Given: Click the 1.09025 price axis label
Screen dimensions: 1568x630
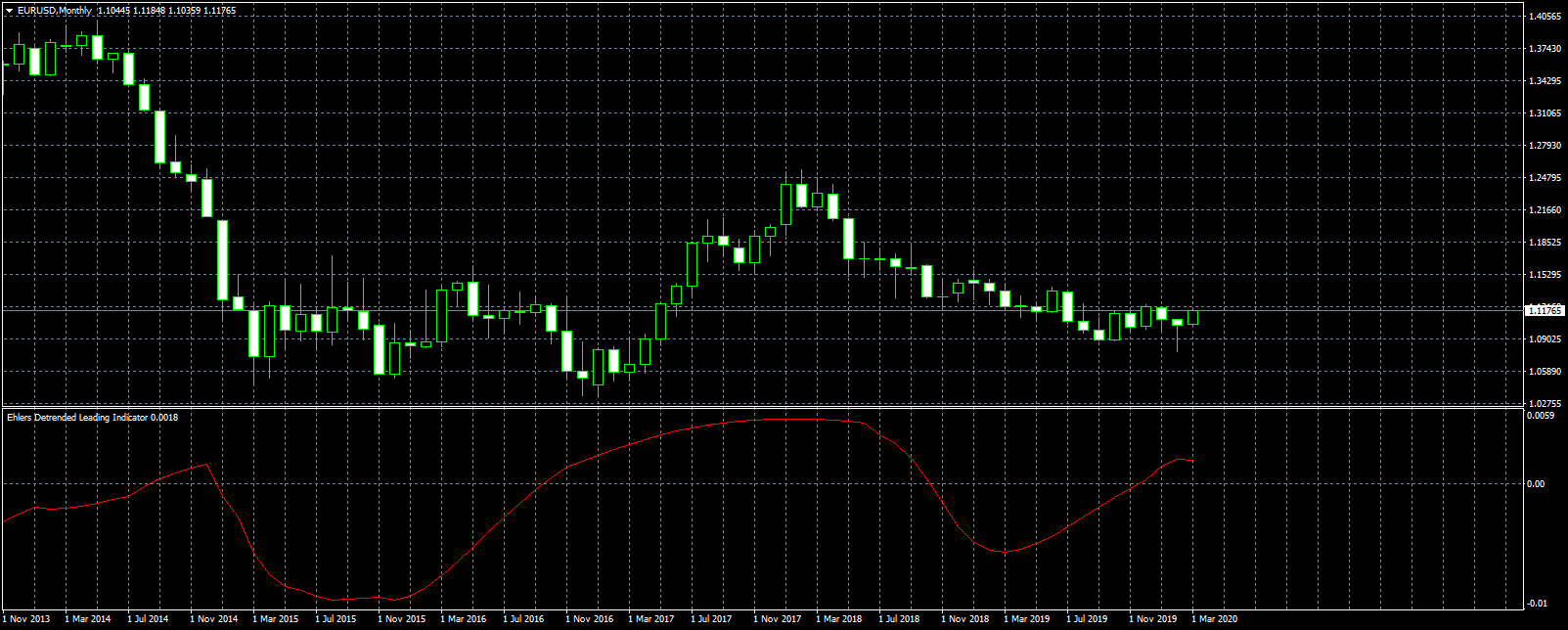Looking at the screenshot, I should click(1545, 339).
